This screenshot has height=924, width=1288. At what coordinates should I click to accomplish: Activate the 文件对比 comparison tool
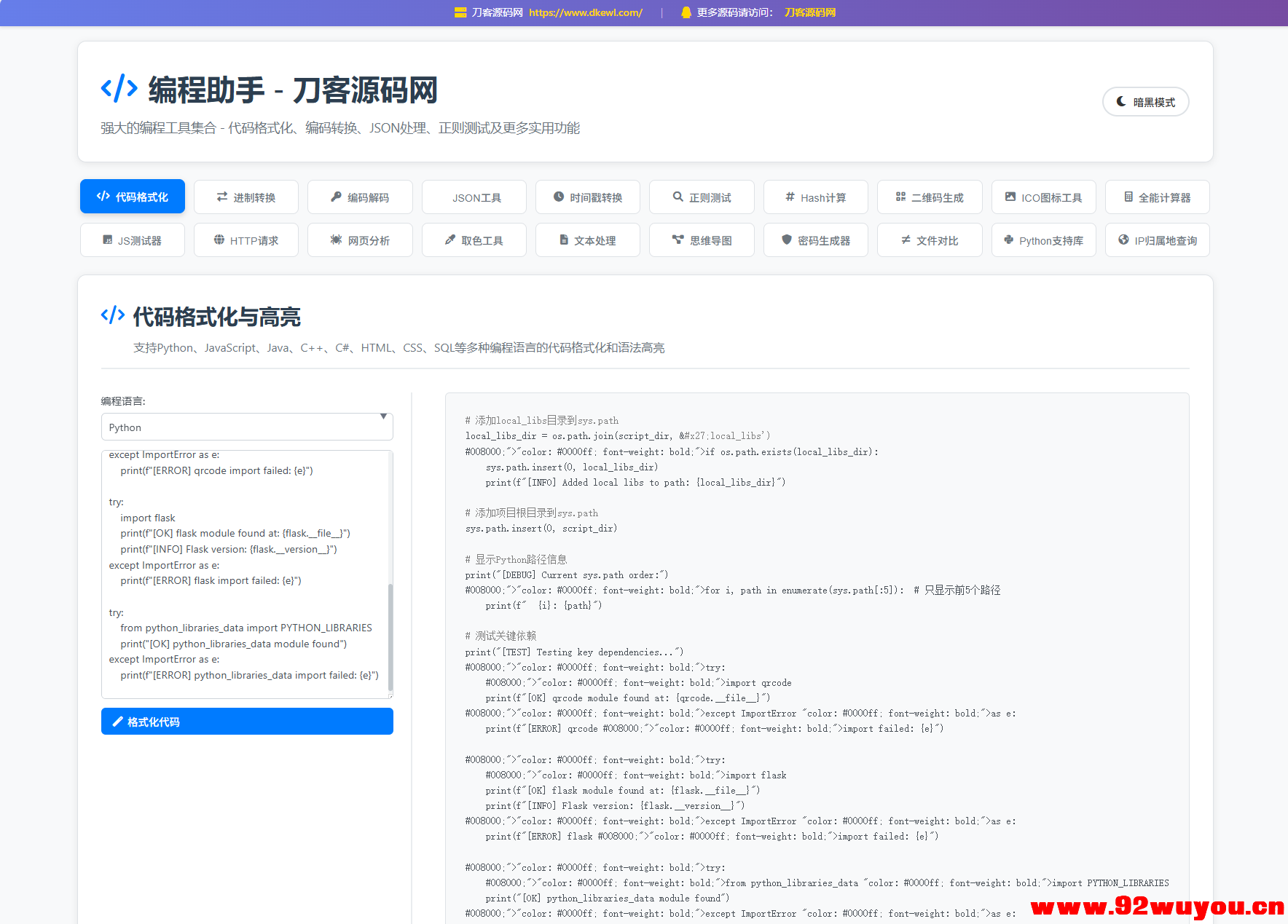click(929, 240)
